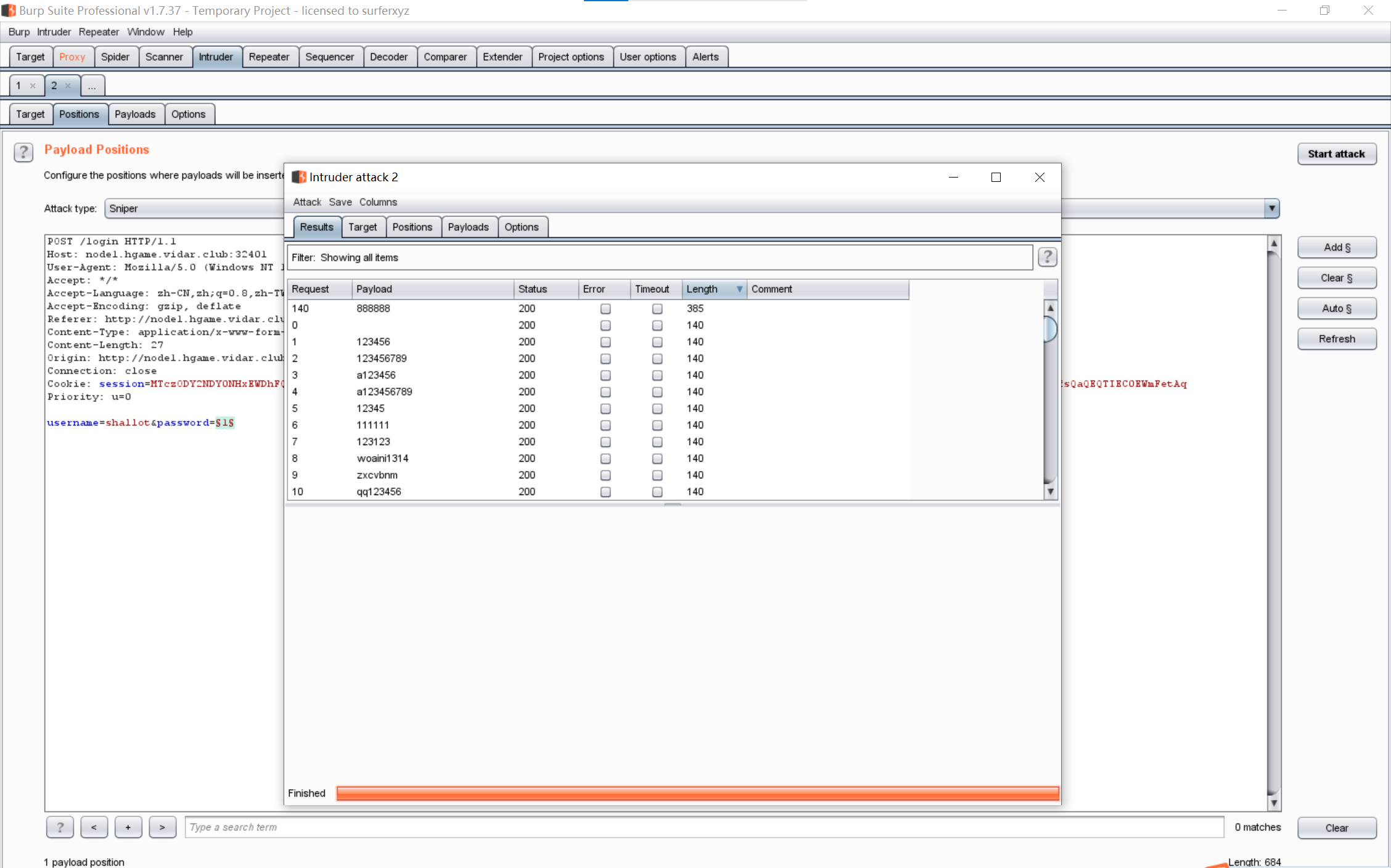Toggle Timeout checkbox for payload woaini1314

(x=657, y=459)
